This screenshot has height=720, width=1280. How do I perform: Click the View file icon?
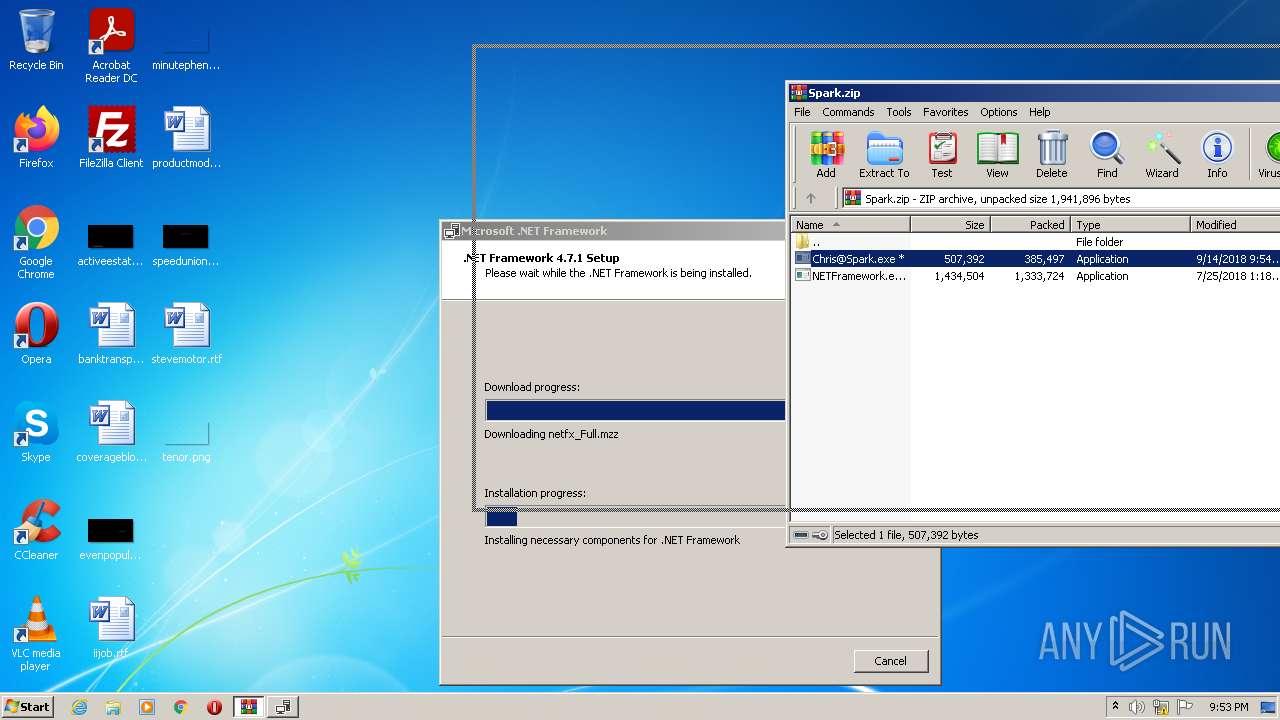click(x=997, y=155)
